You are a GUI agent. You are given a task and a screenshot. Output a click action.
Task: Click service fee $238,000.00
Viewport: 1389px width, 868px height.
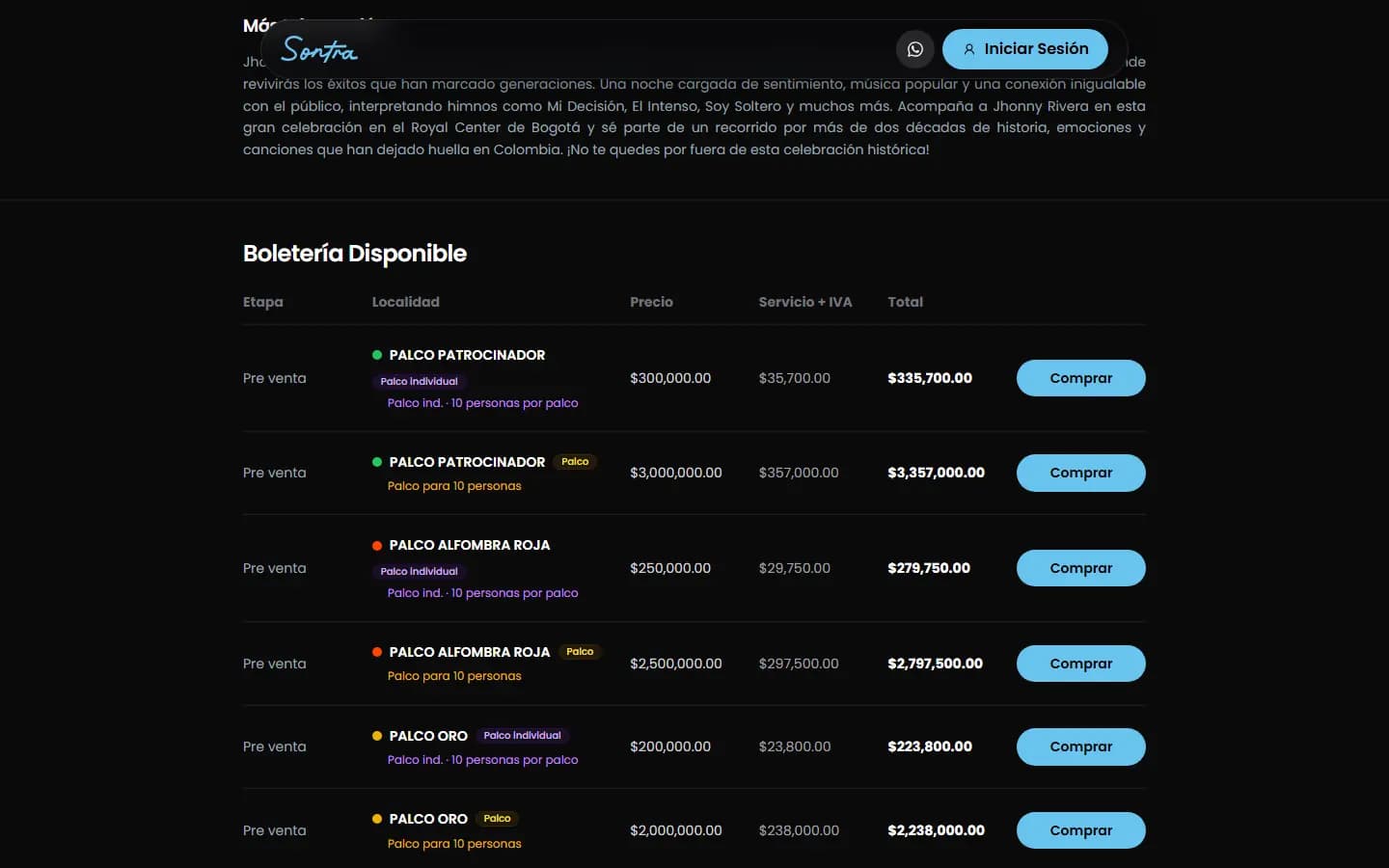click(799, 830)
